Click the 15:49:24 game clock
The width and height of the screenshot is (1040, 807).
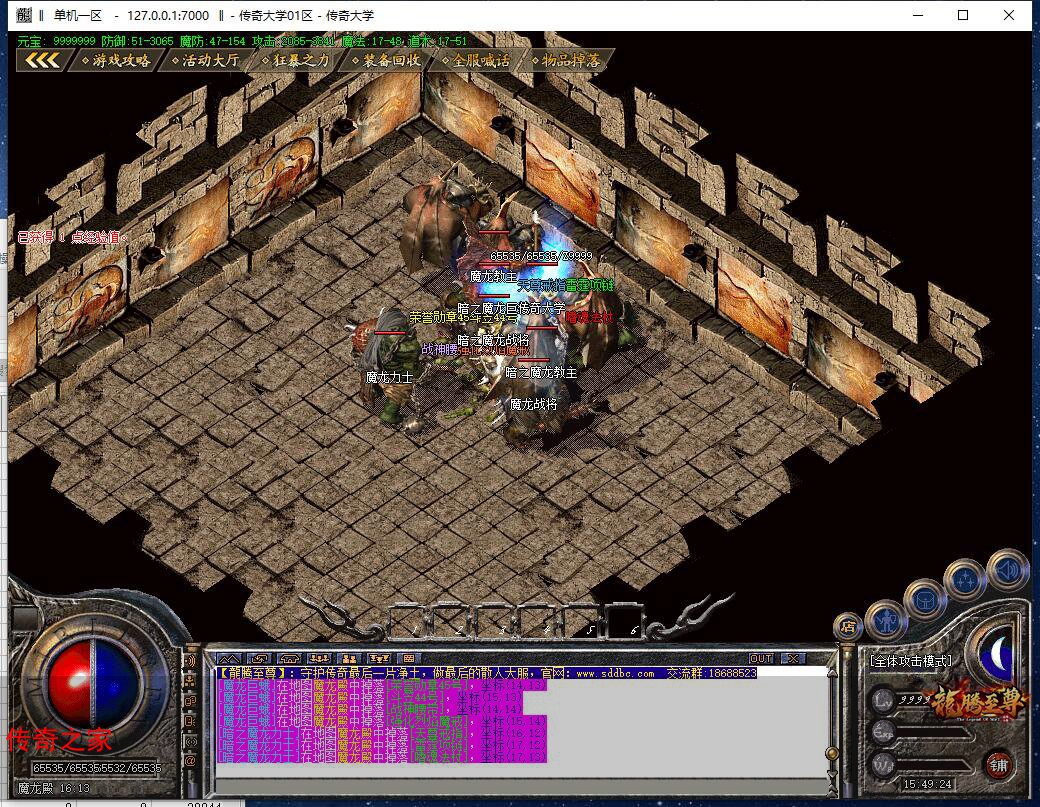tap(927, 784)
